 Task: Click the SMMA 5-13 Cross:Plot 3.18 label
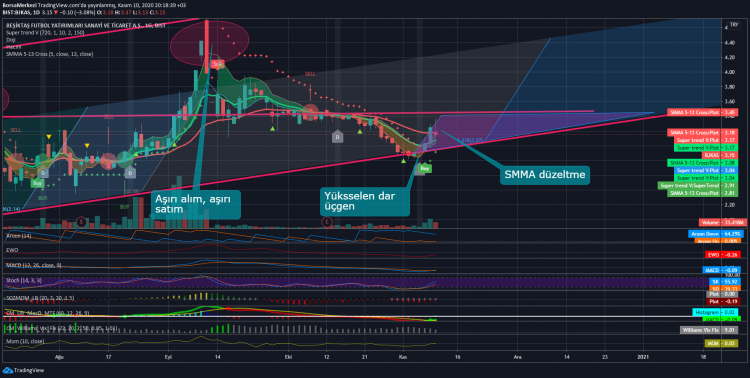click(x=702, y=133)
